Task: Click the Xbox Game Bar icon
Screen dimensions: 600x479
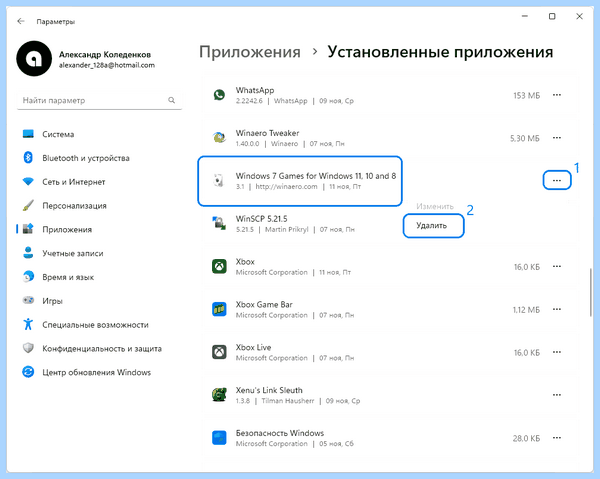Action: click(x=219, y=309)
